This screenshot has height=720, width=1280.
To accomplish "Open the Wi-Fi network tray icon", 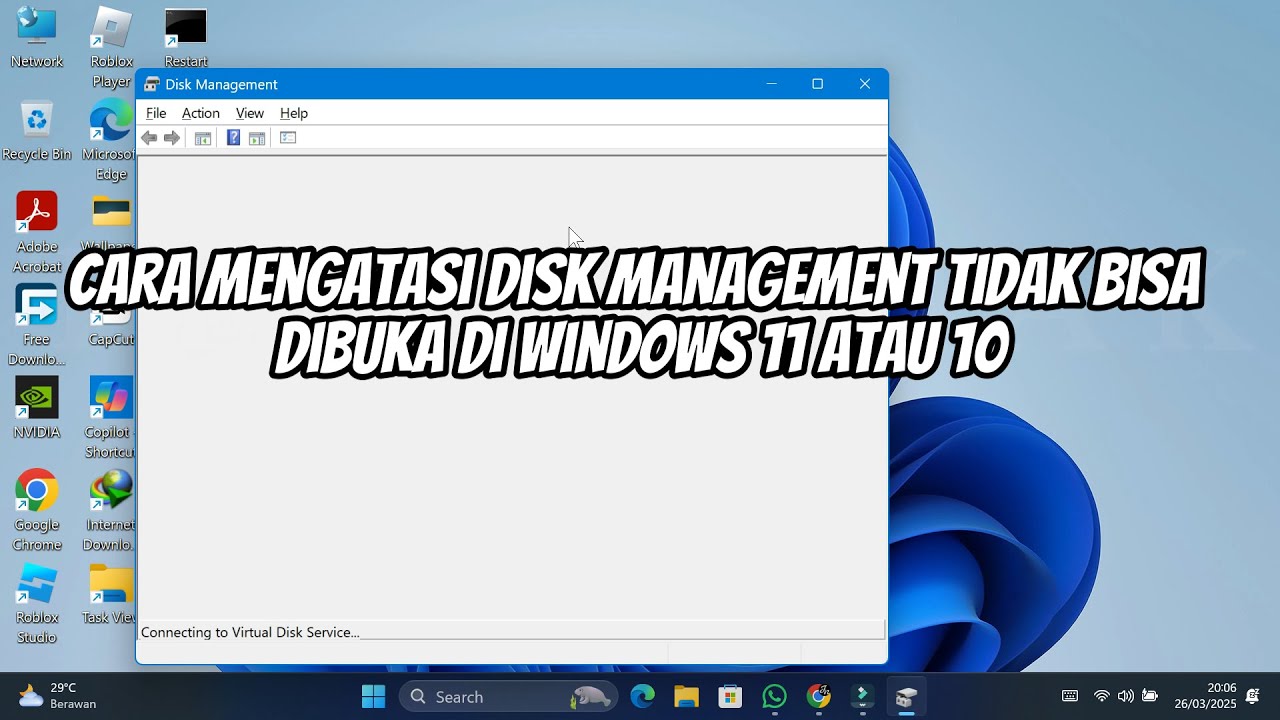I will (x=1101, y=696).
